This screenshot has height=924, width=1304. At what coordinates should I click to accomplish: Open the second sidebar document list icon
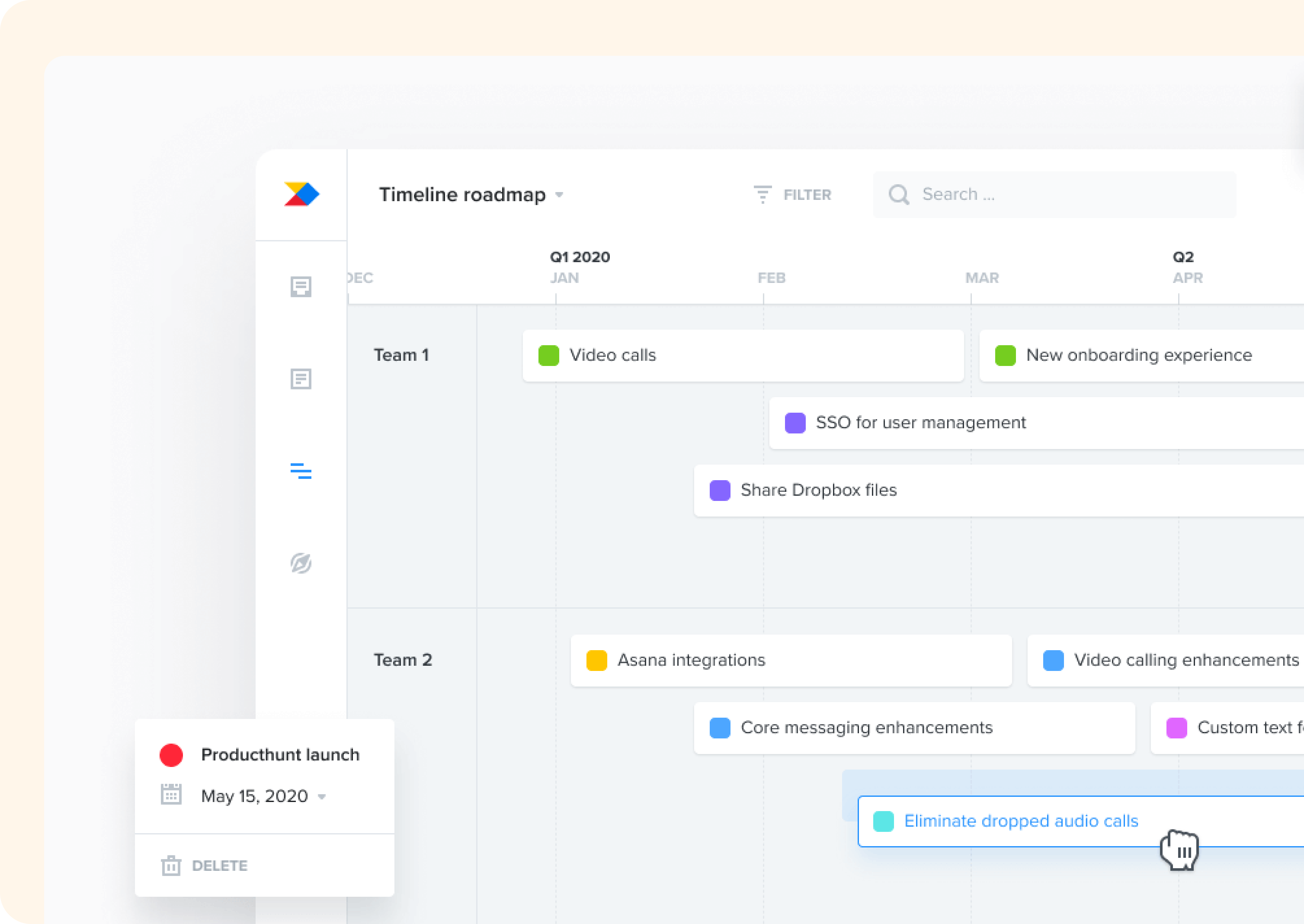(x=301, y=379)
